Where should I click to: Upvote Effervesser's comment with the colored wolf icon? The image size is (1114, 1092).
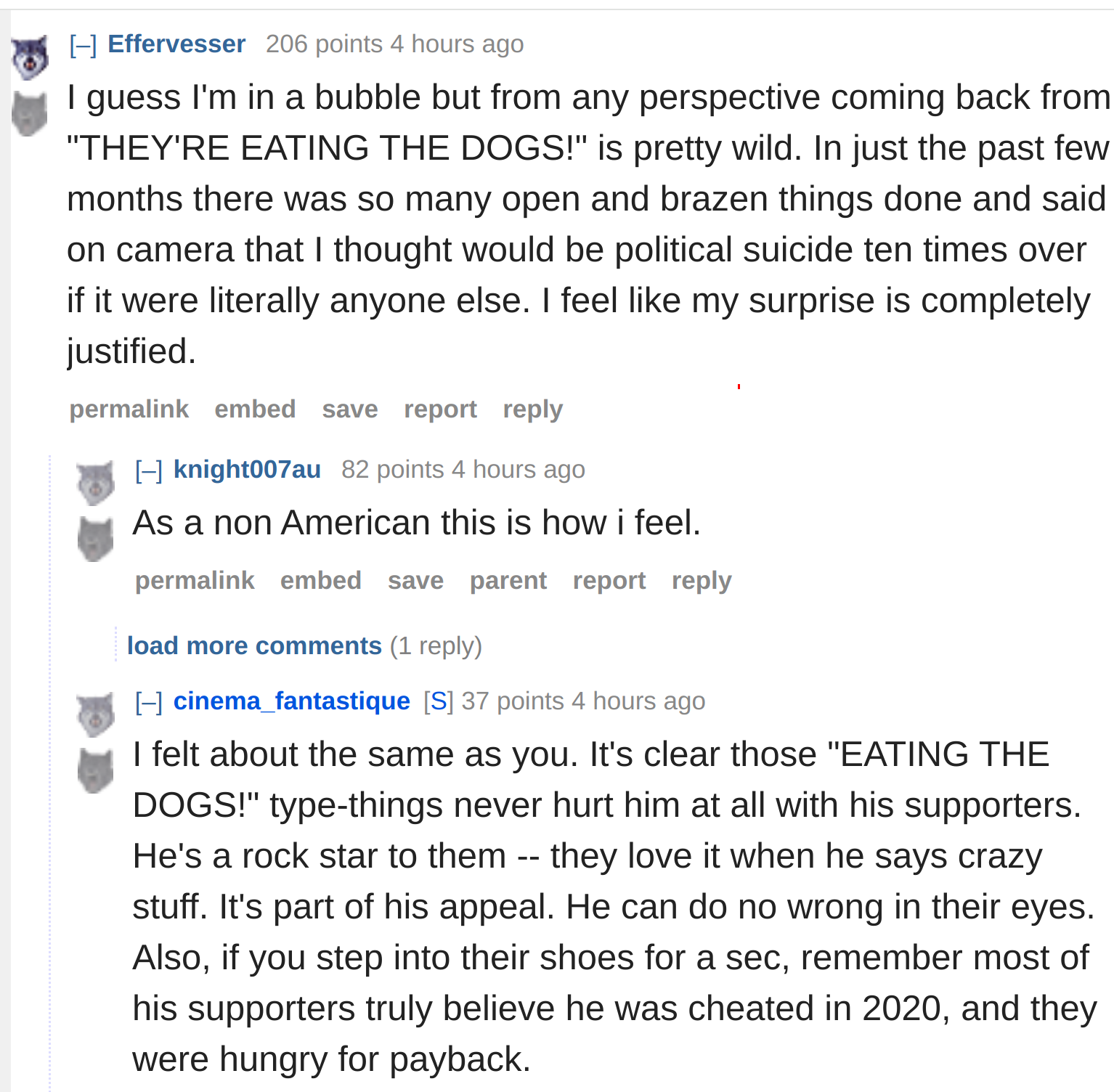click(30, 57)
